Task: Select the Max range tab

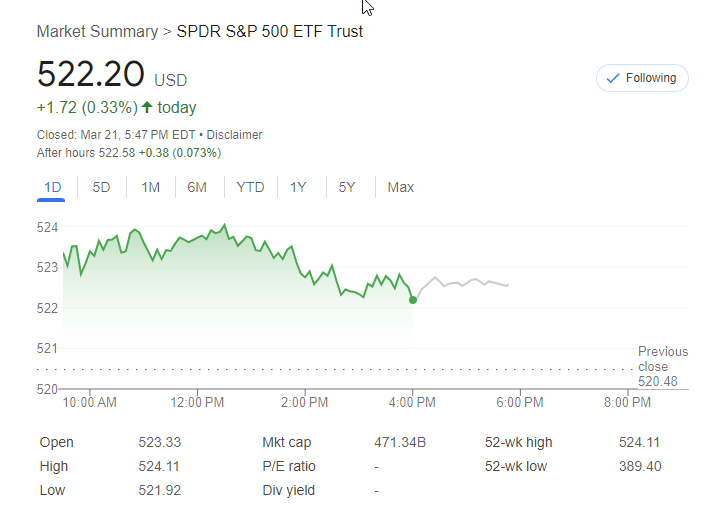Action: [400, 187]
